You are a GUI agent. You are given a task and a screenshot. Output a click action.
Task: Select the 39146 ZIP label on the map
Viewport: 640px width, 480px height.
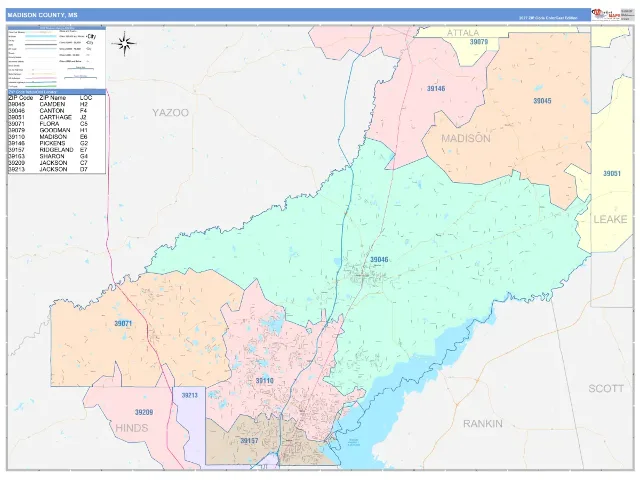(x=436, y=89)
